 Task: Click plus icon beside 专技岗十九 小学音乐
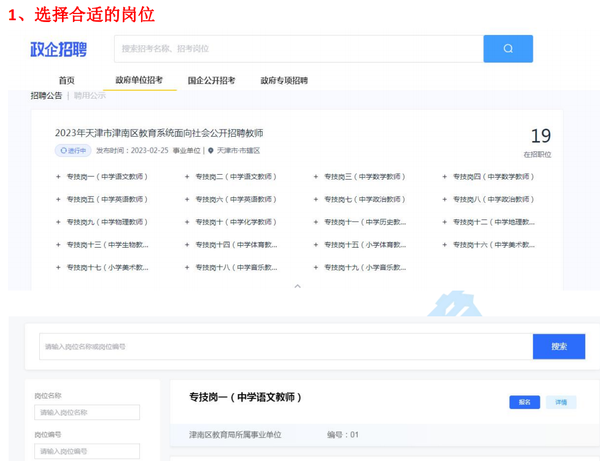pos(316,267)
